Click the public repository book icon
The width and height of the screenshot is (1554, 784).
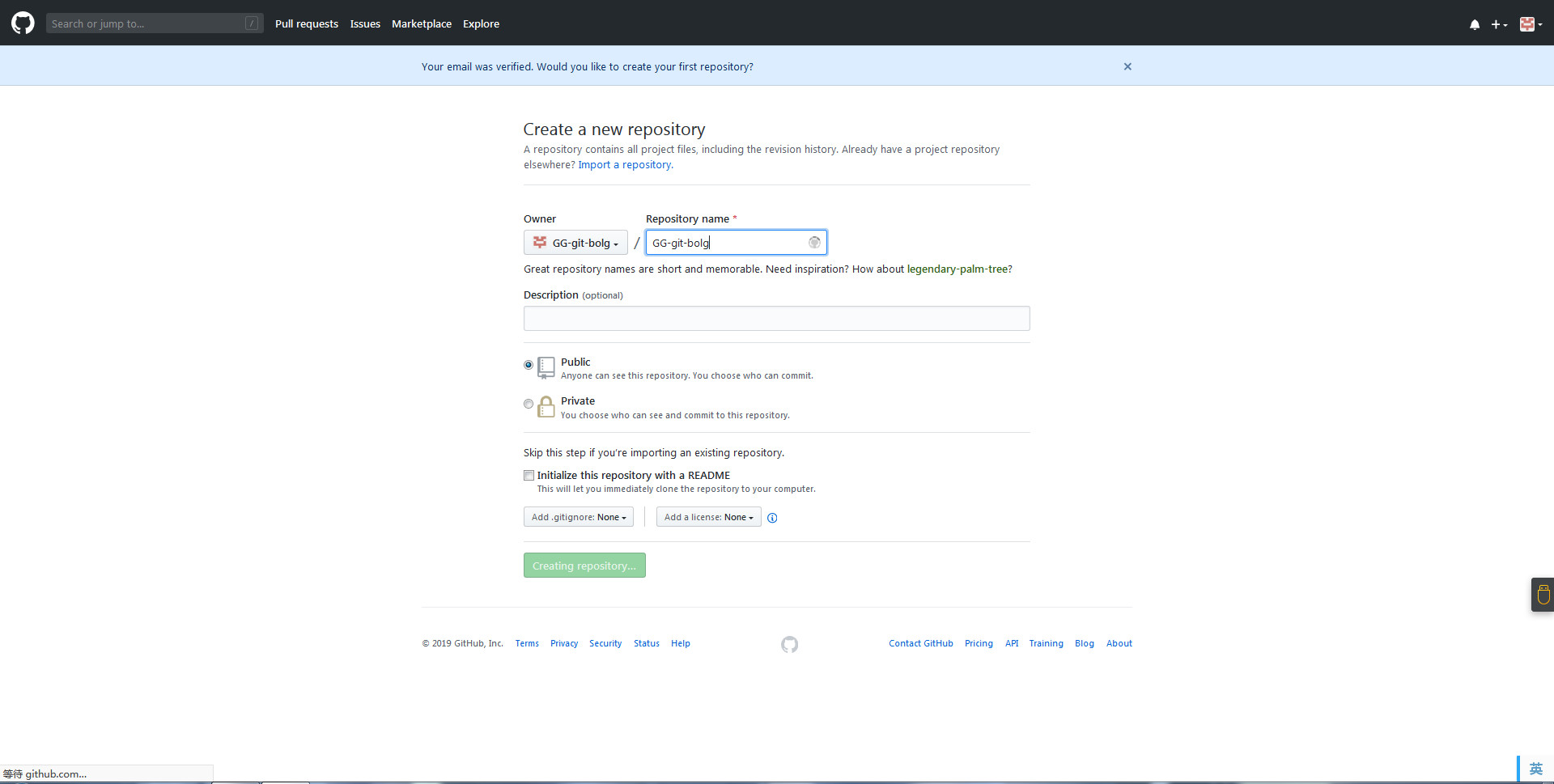pyautogui.click(x=546, y=367)
